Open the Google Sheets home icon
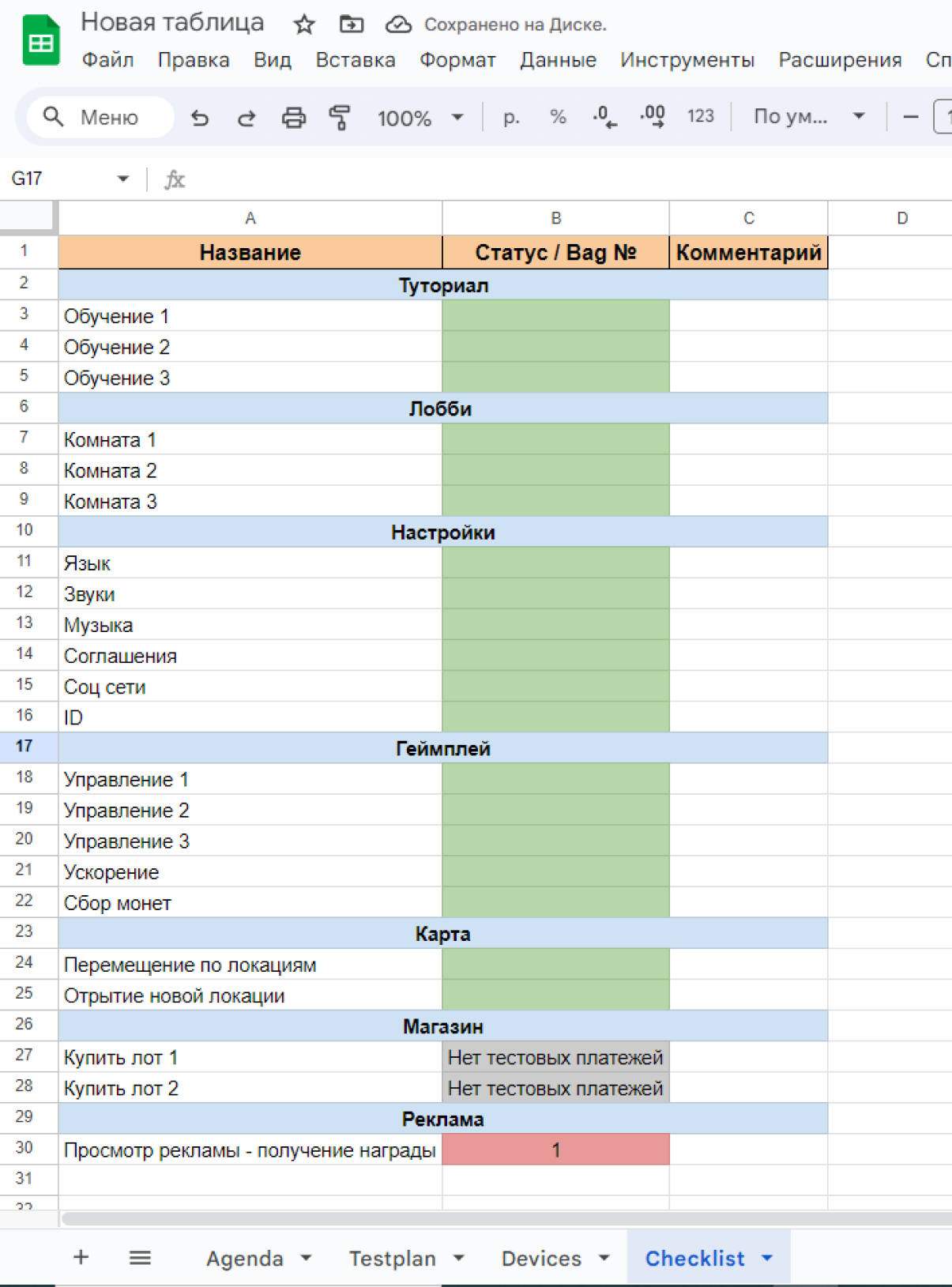952x1287 pixels. click(x=40, y=41)
